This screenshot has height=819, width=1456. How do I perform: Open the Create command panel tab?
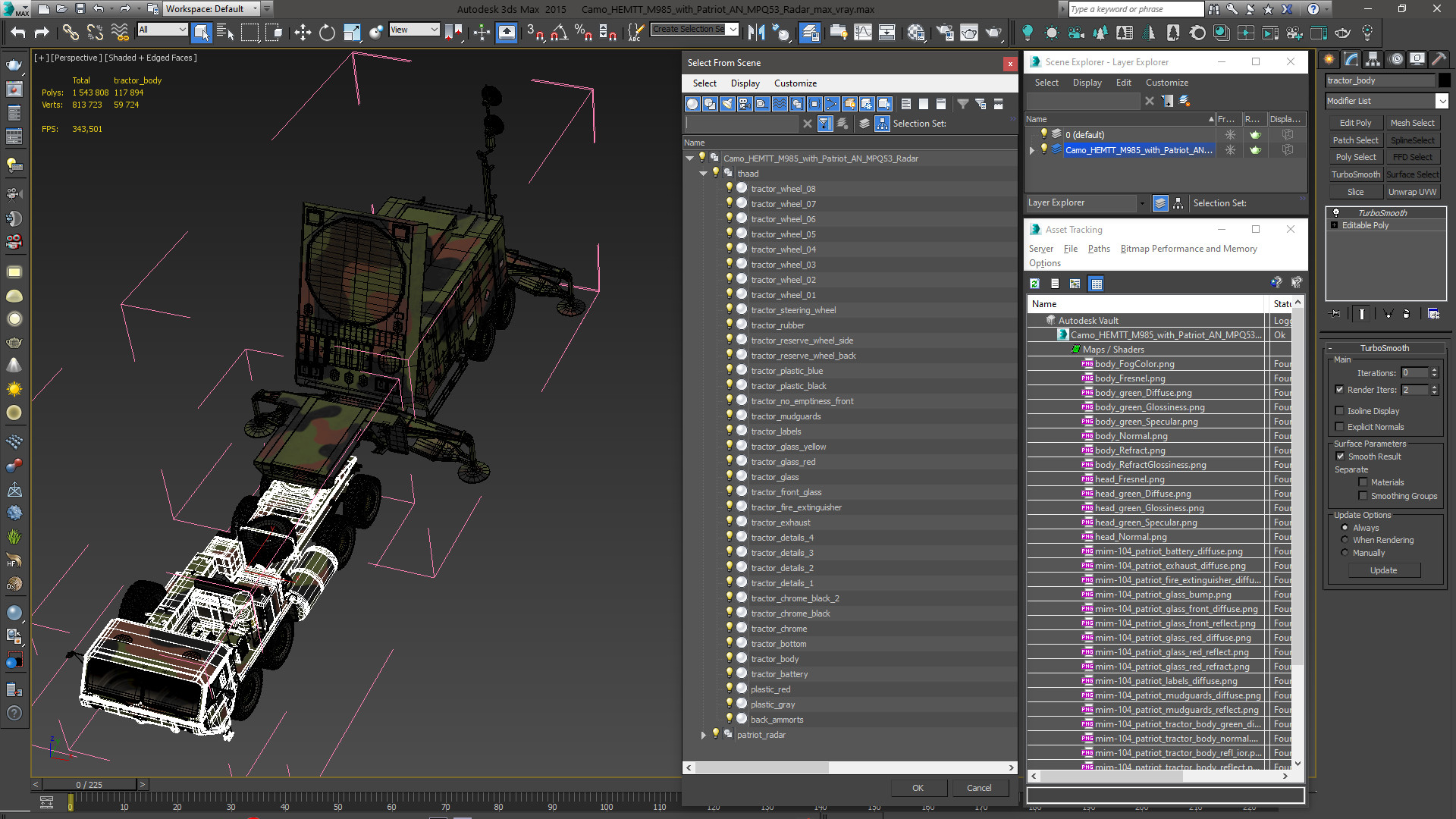1329,59
